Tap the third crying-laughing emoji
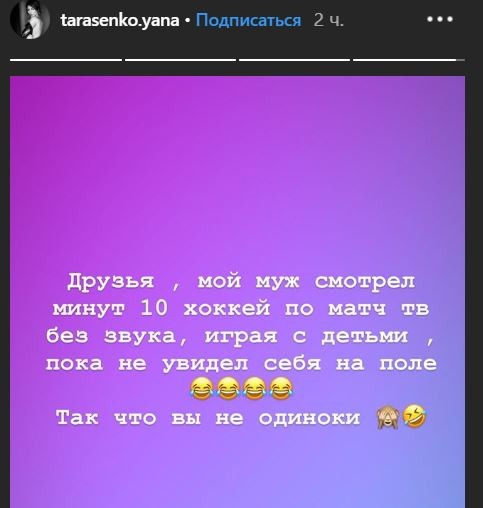The image size is (483, 508). [x=255, y=389]
